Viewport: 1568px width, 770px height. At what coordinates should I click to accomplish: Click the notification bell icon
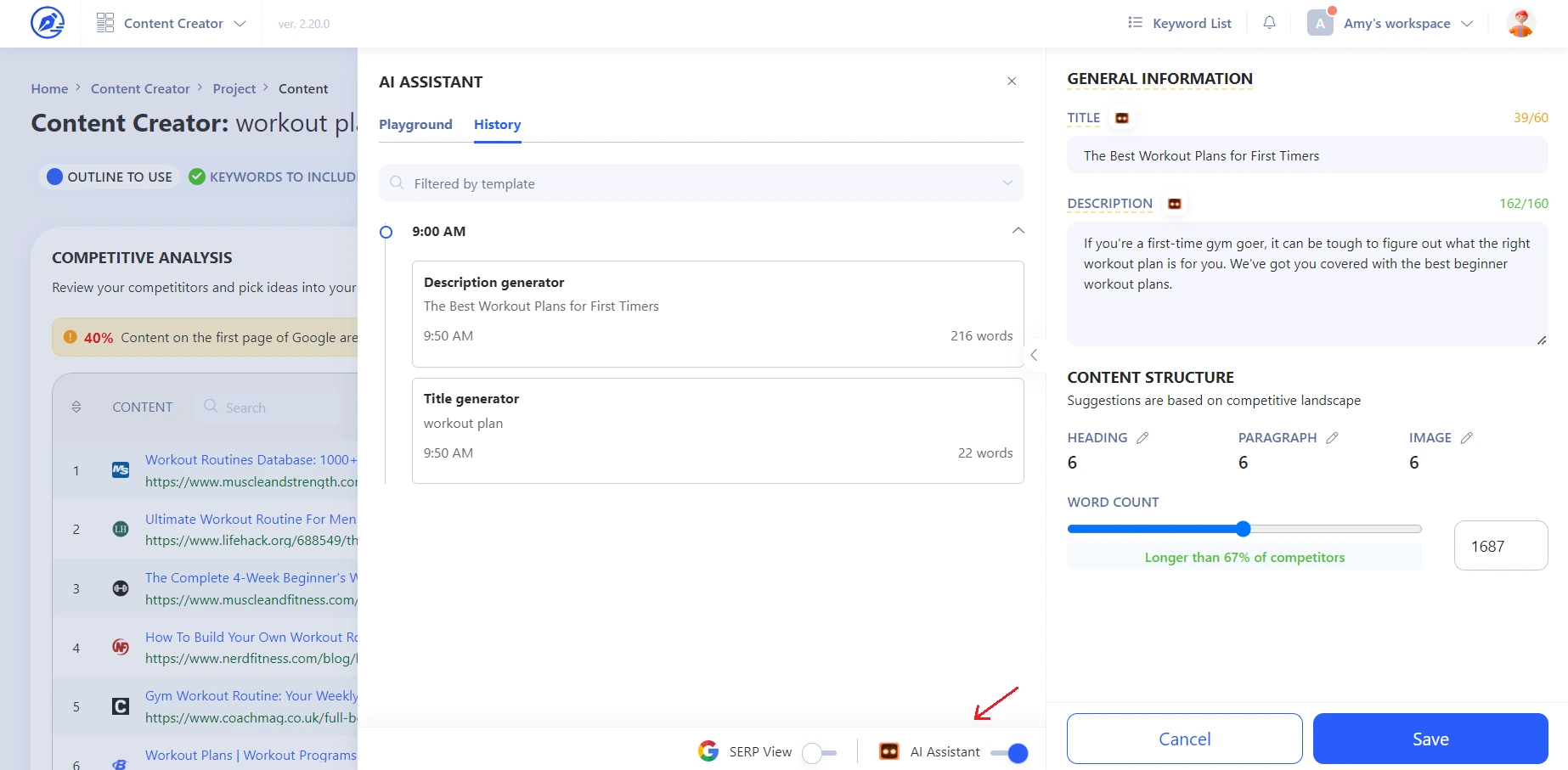[1269, 23]
